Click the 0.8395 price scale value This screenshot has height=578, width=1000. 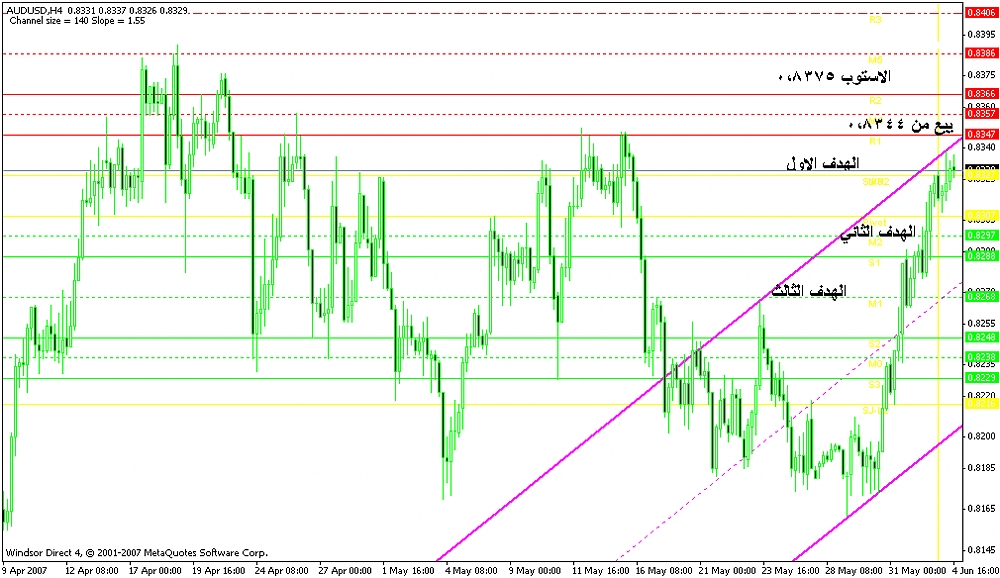coord(982,34)
